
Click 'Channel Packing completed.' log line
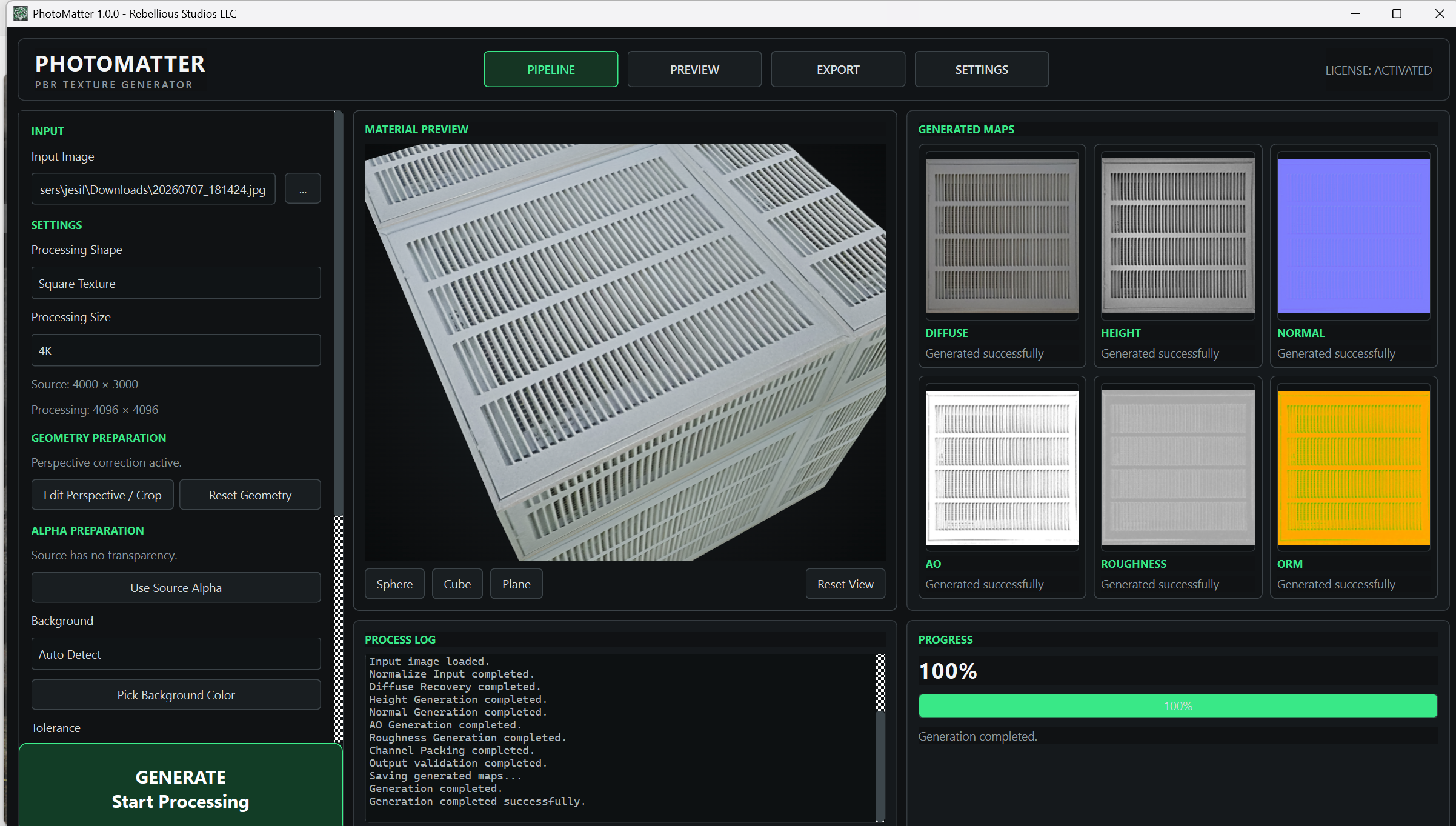coord(452,750)
